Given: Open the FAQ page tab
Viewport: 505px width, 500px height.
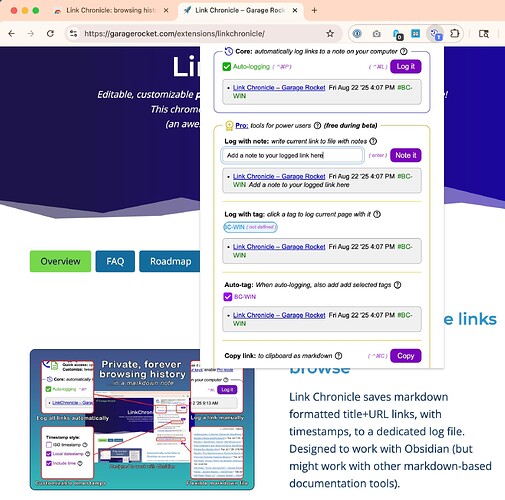Looking at the screenshot, I should (115, 261).
